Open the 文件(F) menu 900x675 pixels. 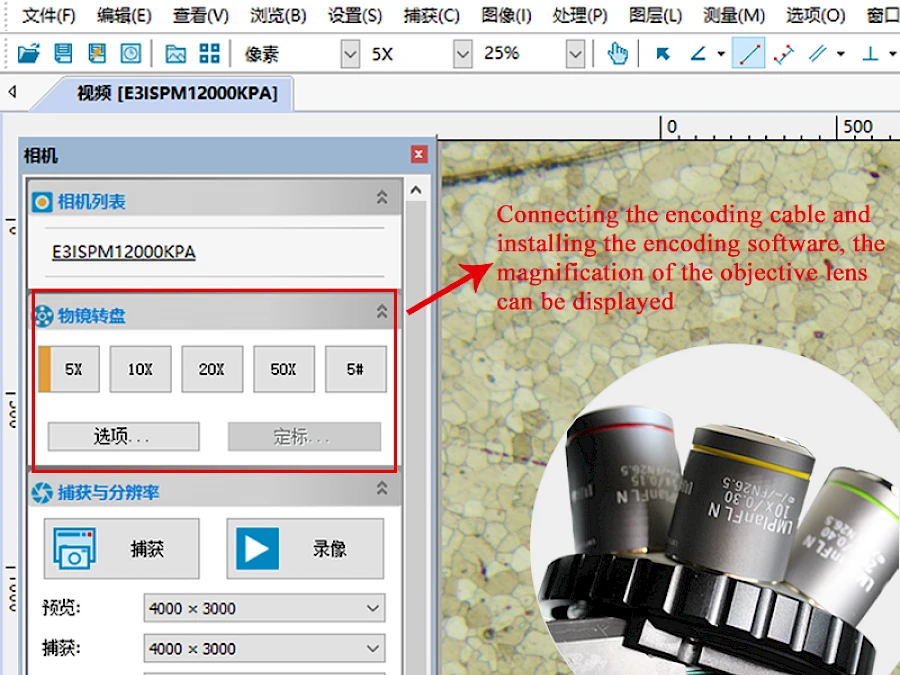49,15
